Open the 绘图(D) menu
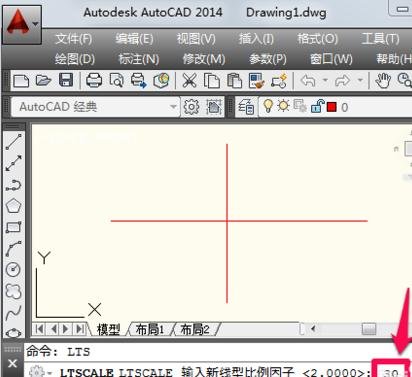 [x=75, y=59]
